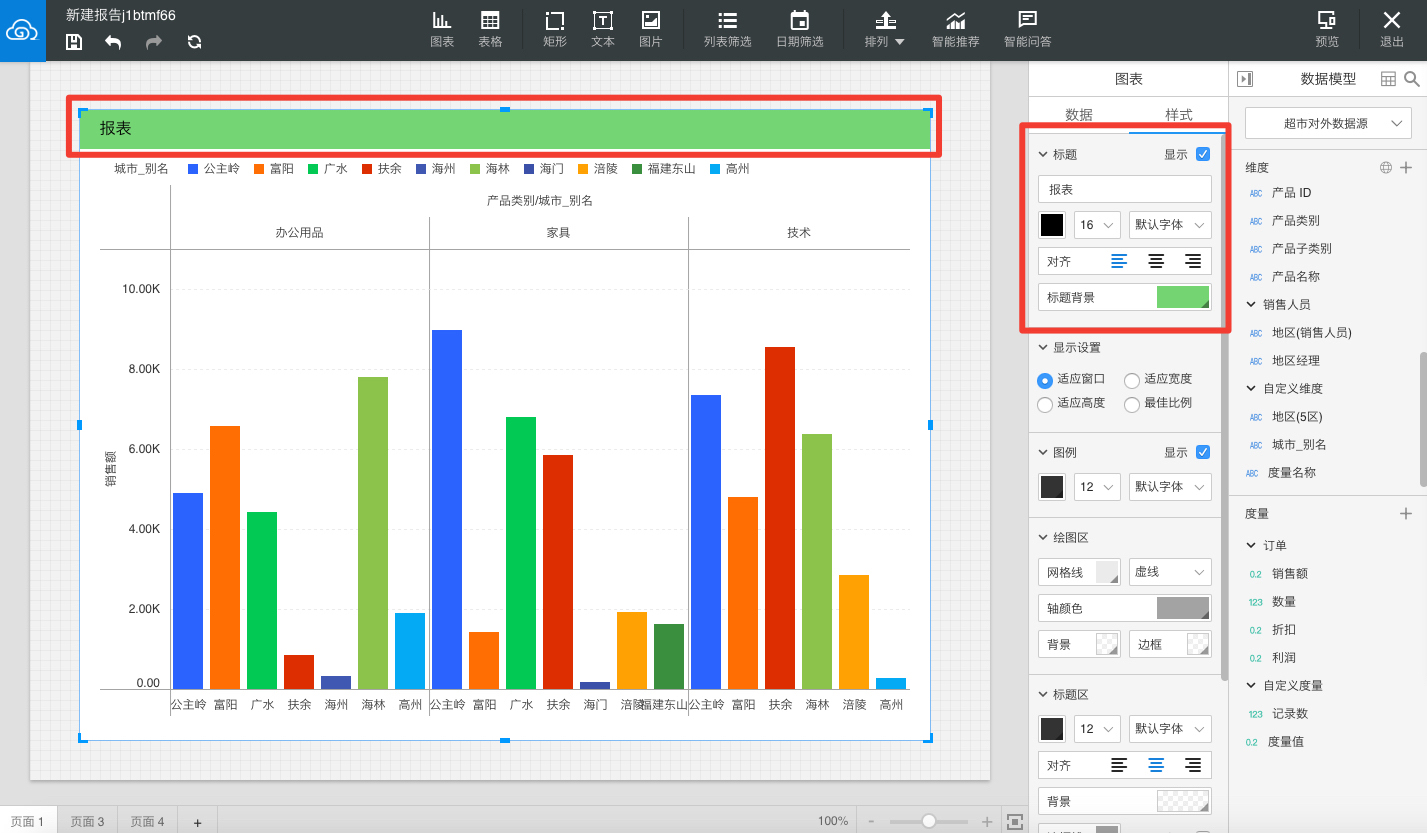Toggle the 图例 显示 checkbox
Screen dimensions: 1427x833
pos(1203,452)
